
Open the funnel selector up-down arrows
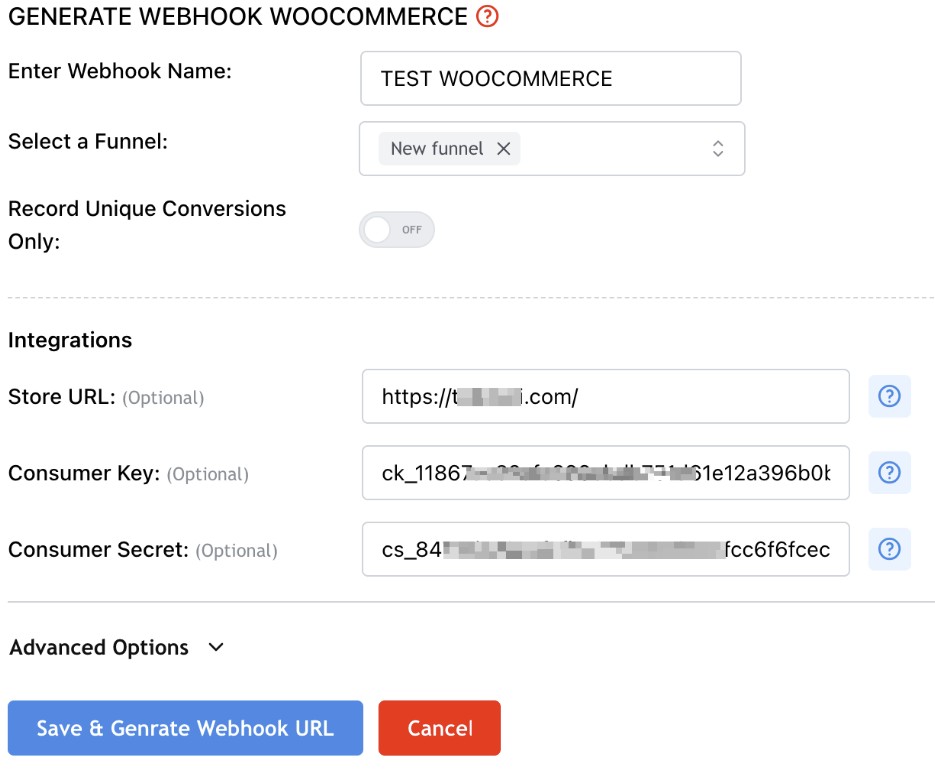(x=718, y=148)
